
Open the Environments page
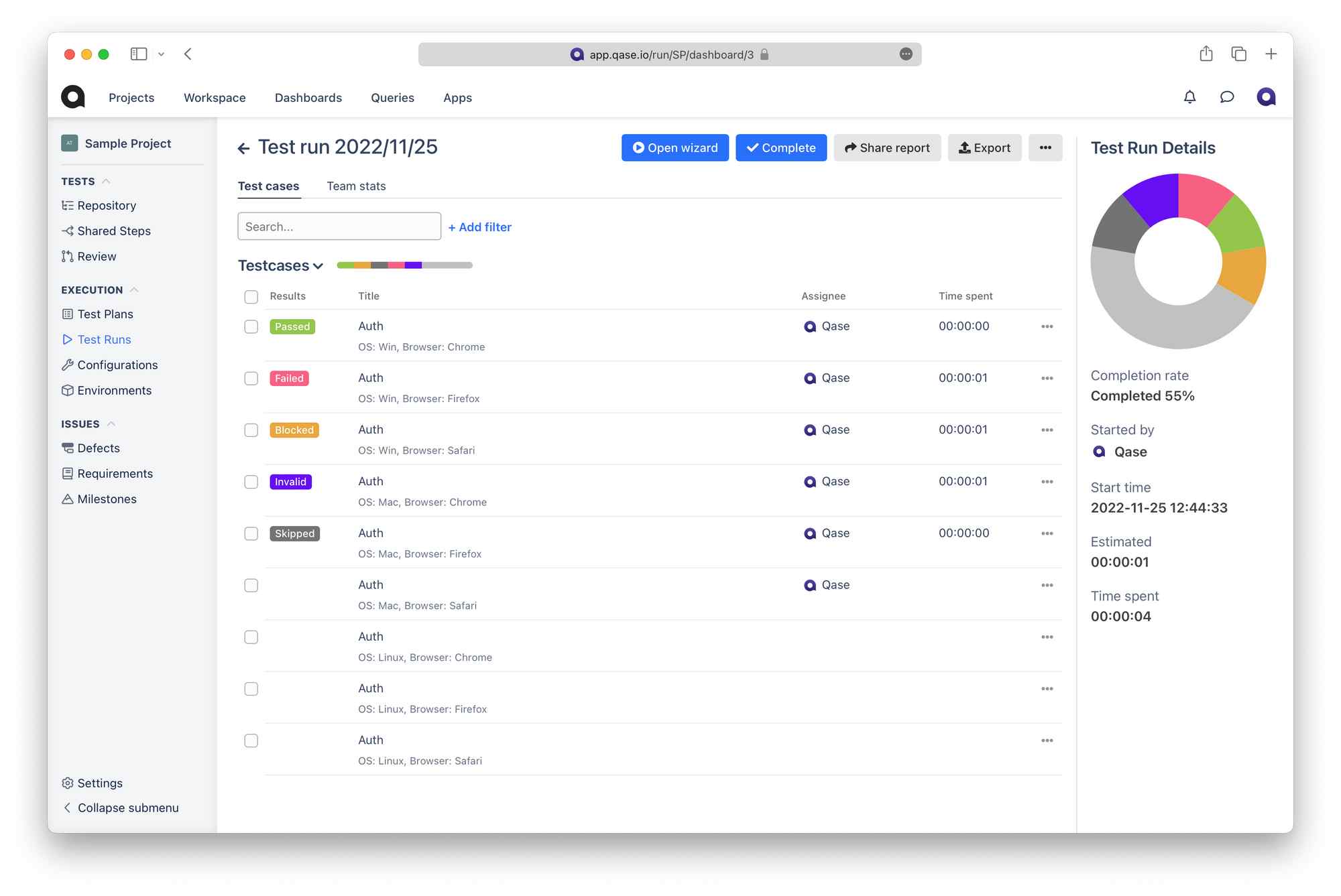(x=114, y=390)
